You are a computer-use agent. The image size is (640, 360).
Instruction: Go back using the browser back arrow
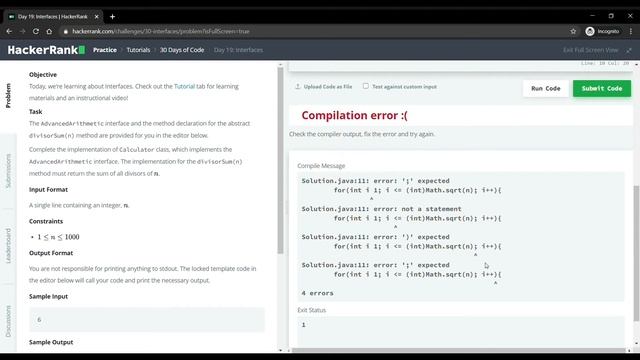[x=9, y=31]
